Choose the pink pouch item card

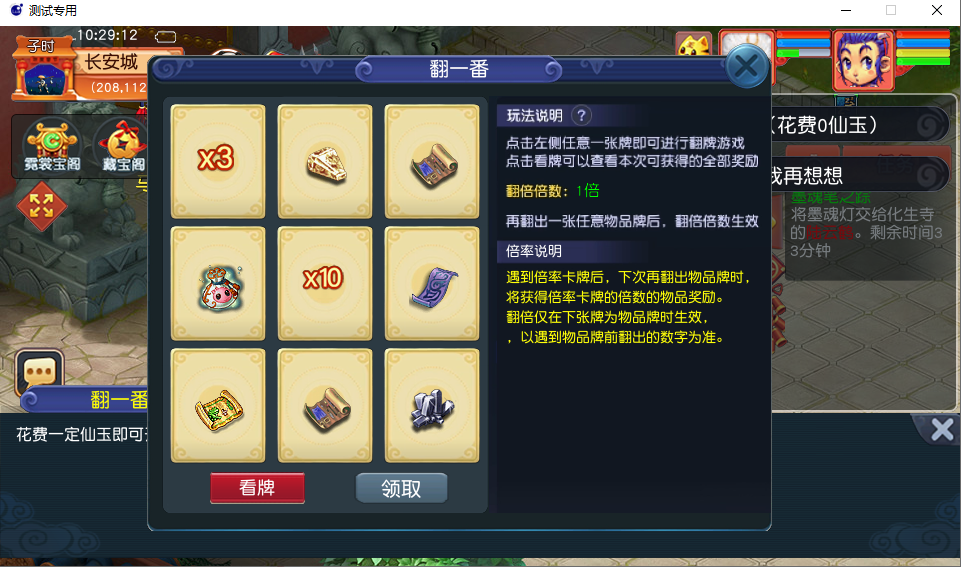(x=218, y=283)
